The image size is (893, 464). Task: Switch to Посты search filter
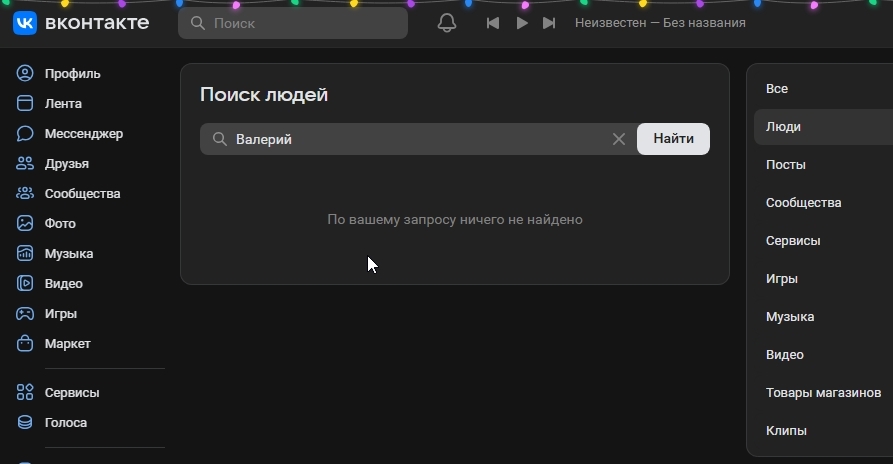click(x=785, y=165)
